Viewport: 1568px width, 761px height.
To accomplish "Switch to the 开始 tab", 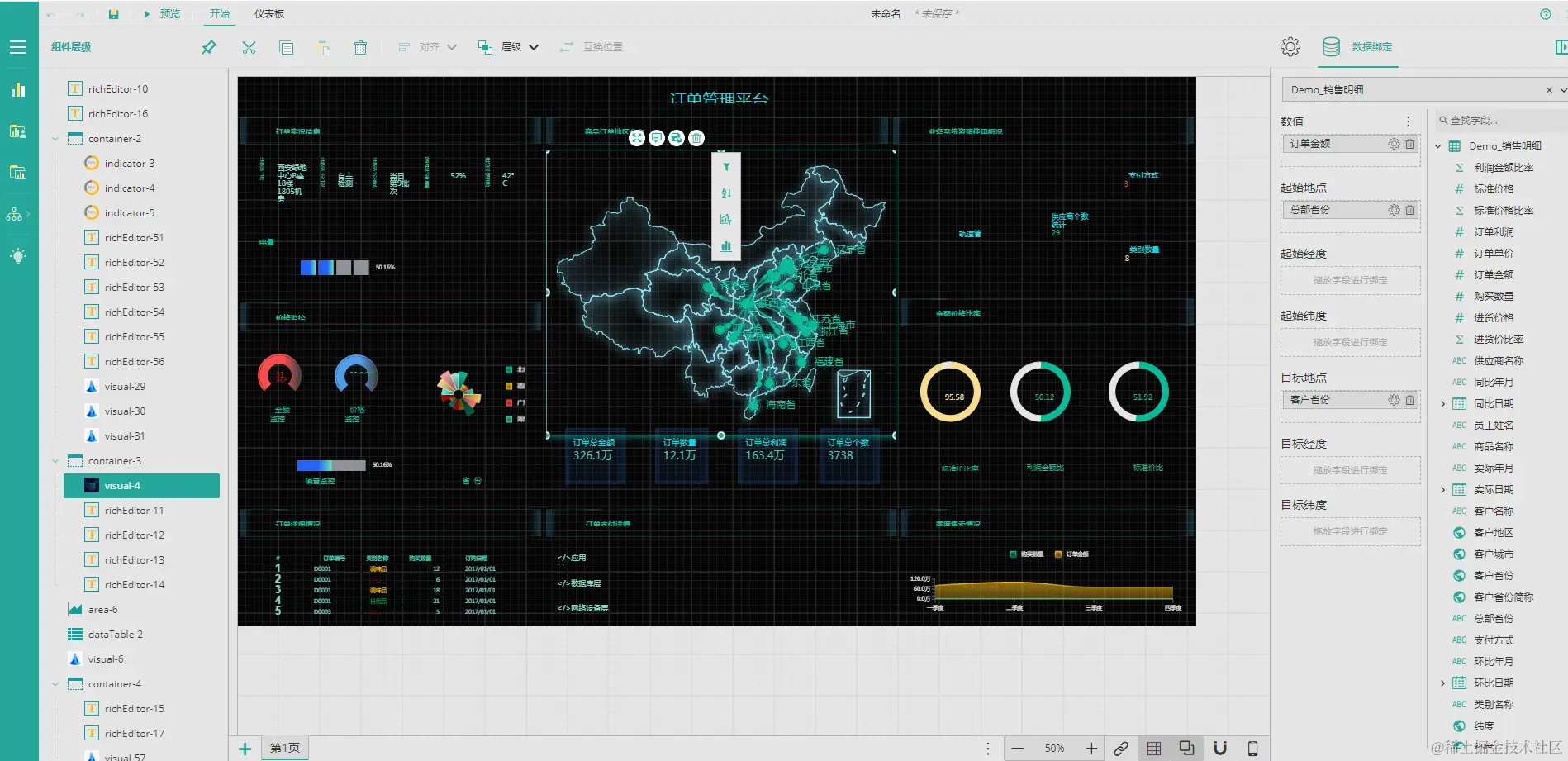I will point(219,14).
